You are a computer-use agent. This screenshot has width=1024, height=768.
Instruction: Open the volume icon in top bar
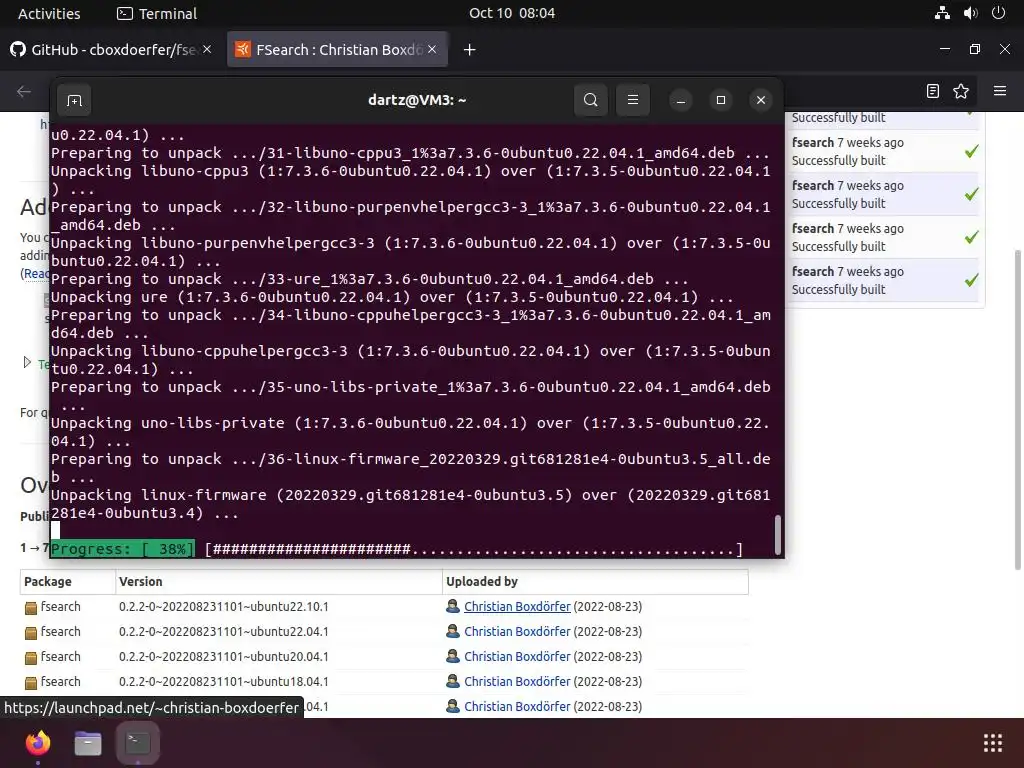970,13
